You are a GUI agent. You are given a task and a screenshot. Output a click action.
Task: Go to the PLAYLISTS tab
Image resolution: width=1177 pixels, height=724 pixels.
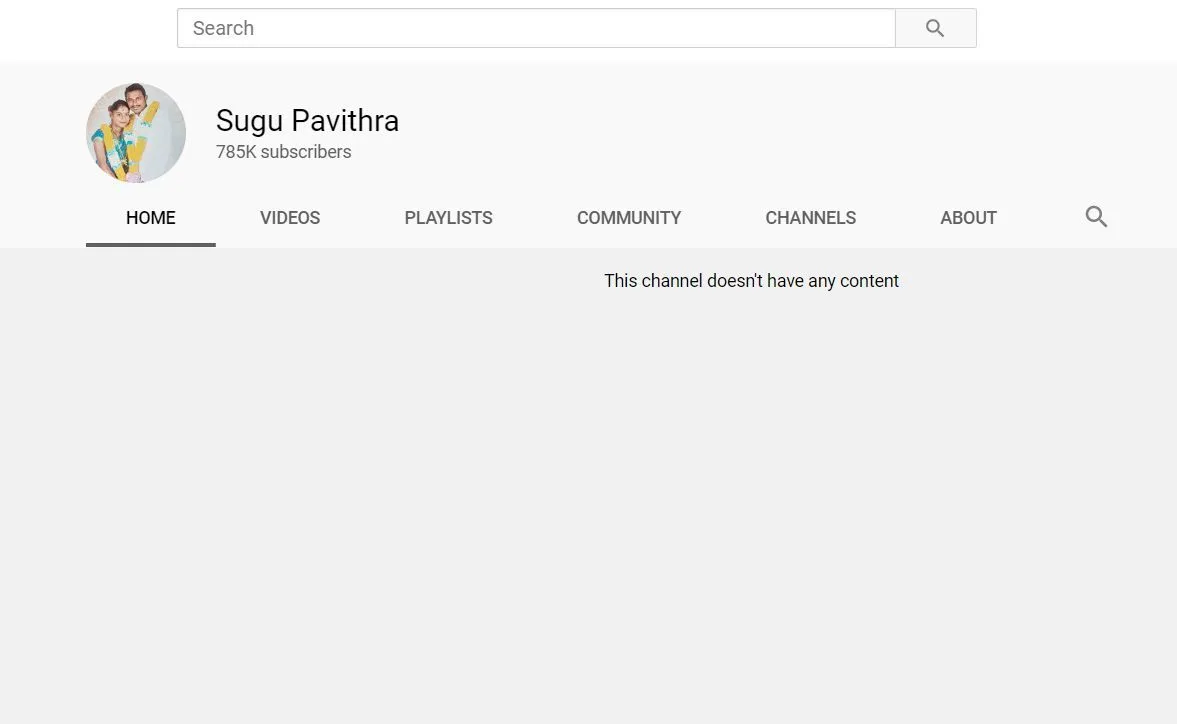(x=448, y=218)
